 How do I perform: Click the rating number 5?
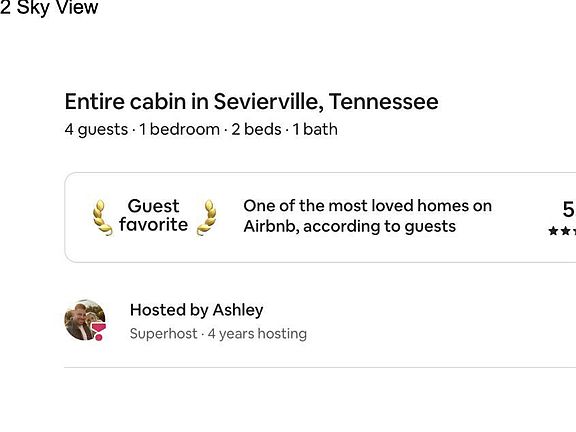(568, 209)
